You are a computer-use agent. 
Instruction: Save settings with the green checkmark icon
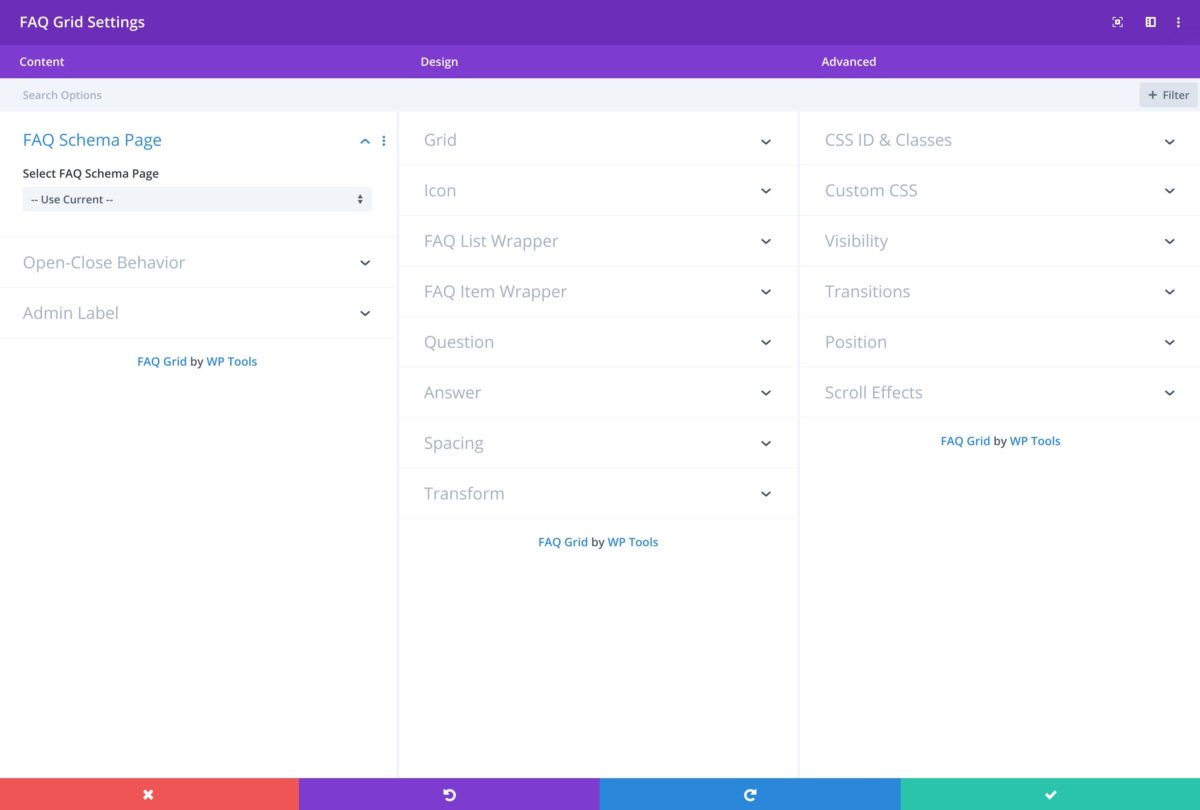(1050, 793)
